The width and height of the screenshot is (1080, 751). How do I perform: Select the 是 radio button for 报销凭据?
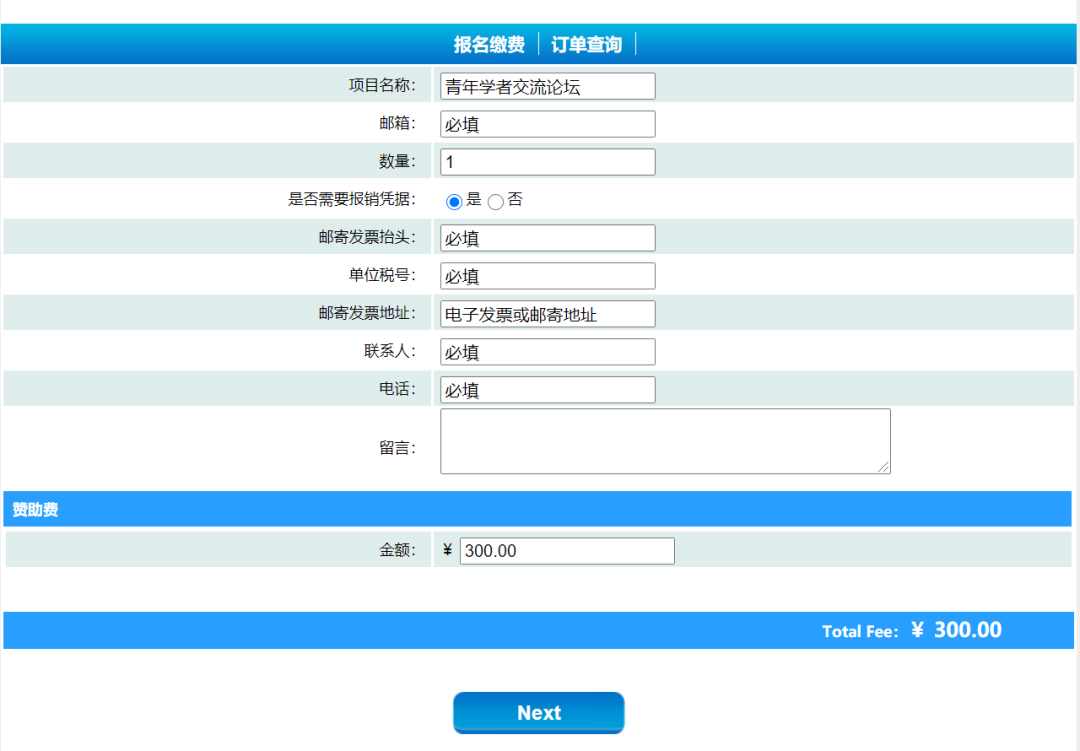453,200
